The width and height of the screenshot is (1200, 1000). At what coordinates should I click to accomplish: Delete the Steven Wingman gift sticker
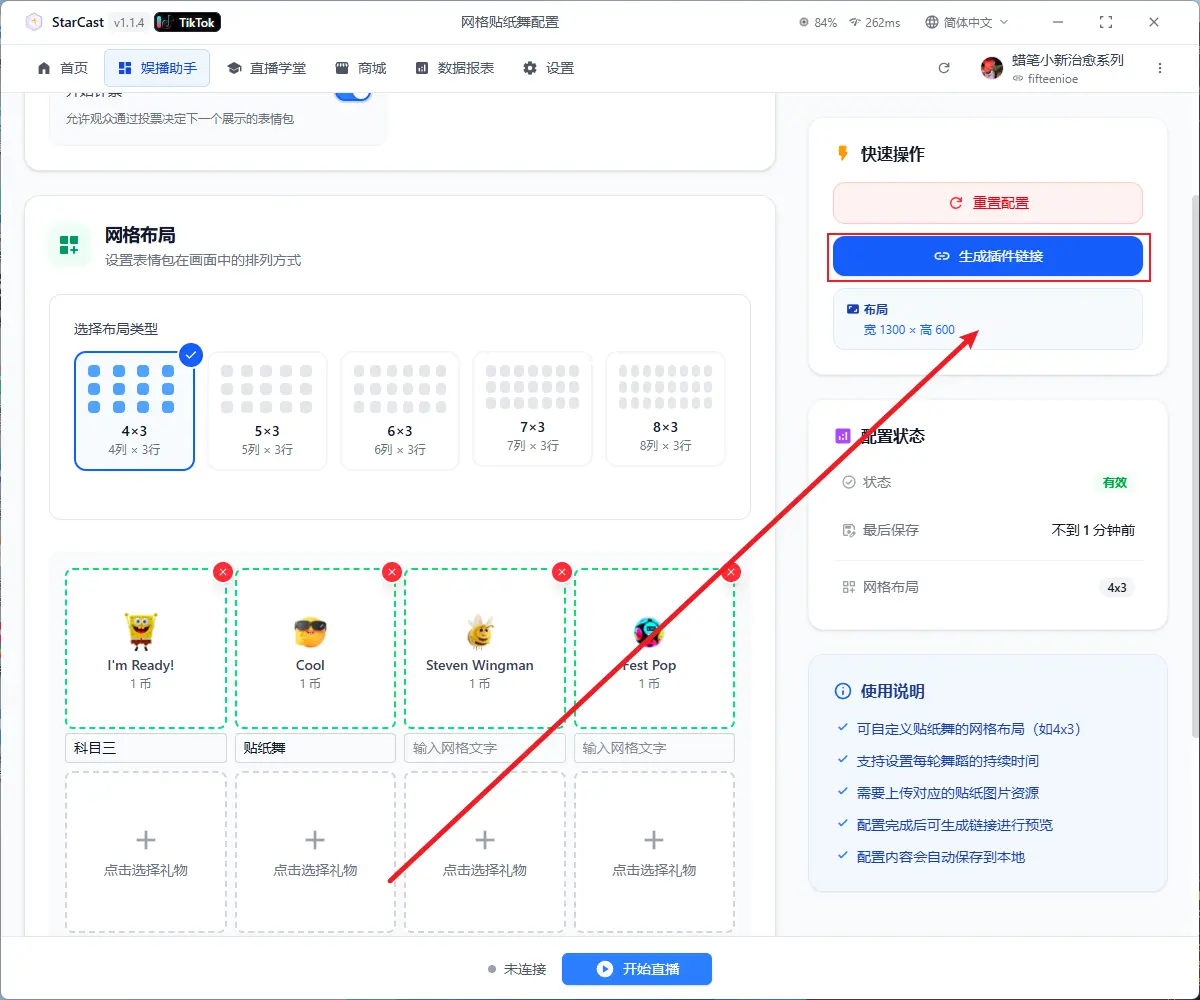(562, 572)
